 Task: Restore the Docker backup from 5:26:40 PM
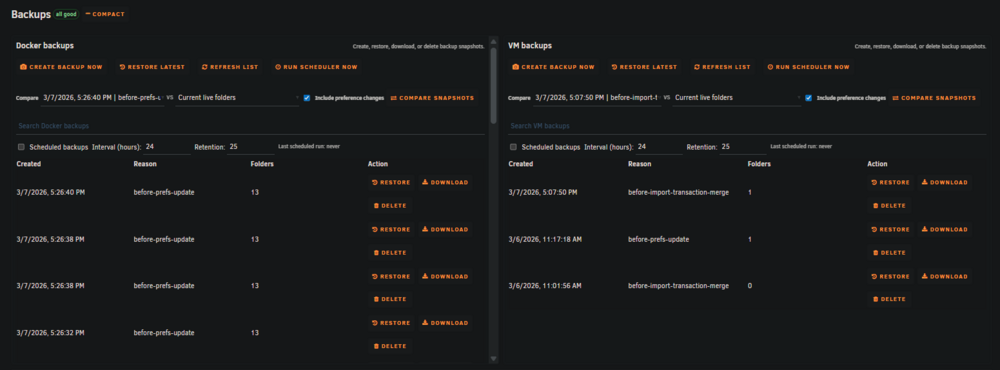[391, 182]
